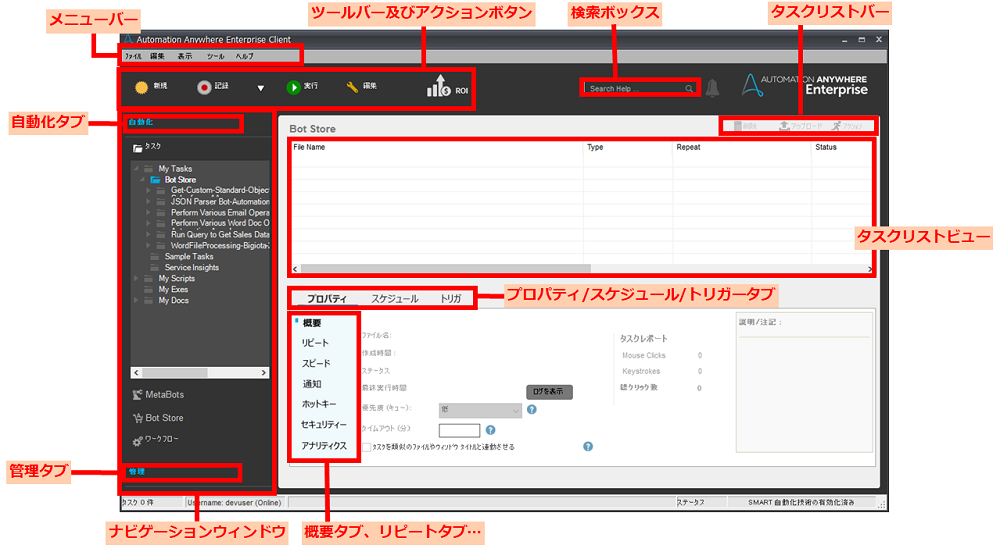Select the 概要 side tab
Image resolution: width=1000 pixels, height=552 pixels.
(x=312, y=323)
